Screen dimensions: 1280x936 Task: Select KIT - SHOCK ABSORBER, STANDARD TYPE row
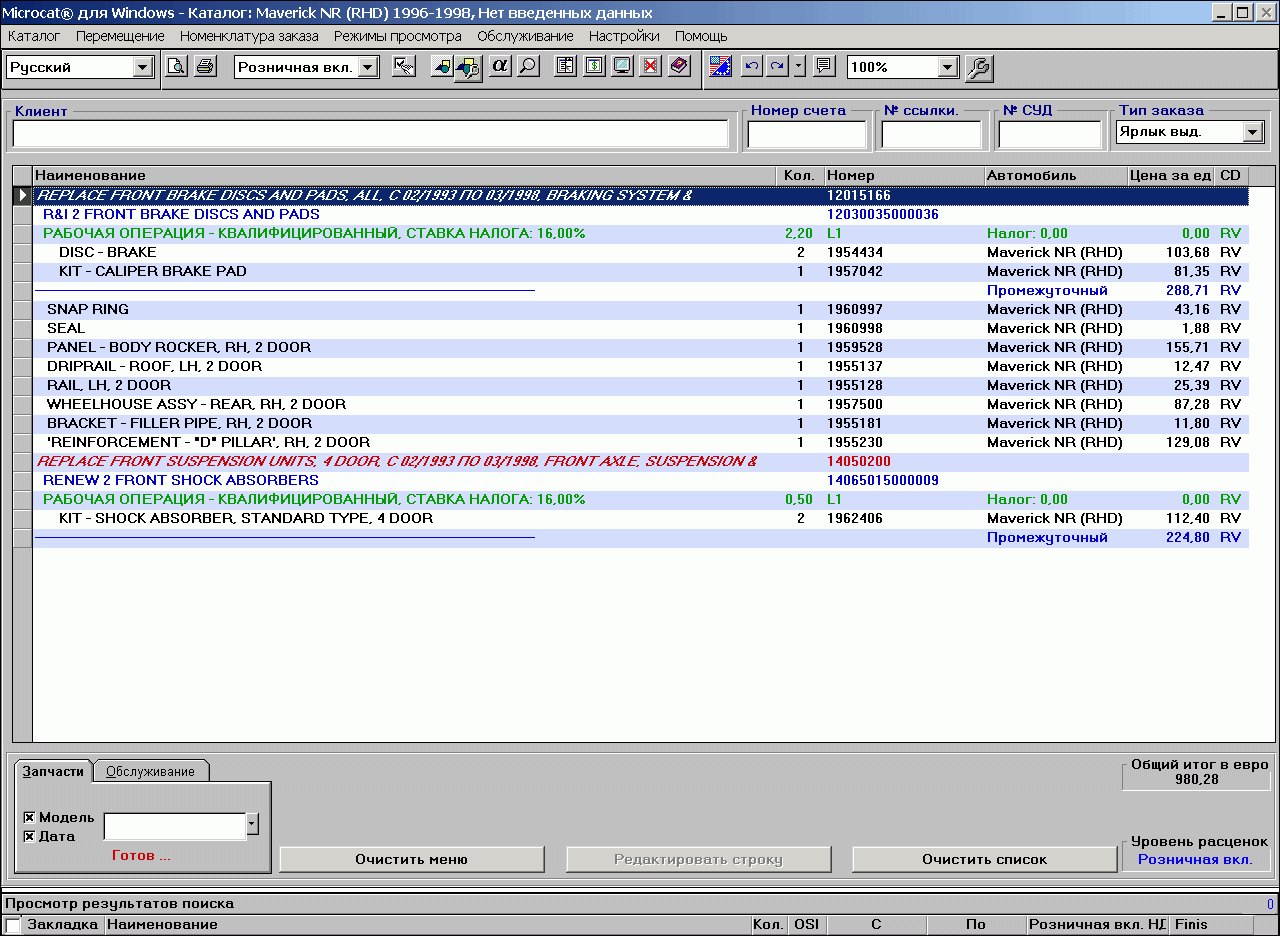[x=641, y=518]
